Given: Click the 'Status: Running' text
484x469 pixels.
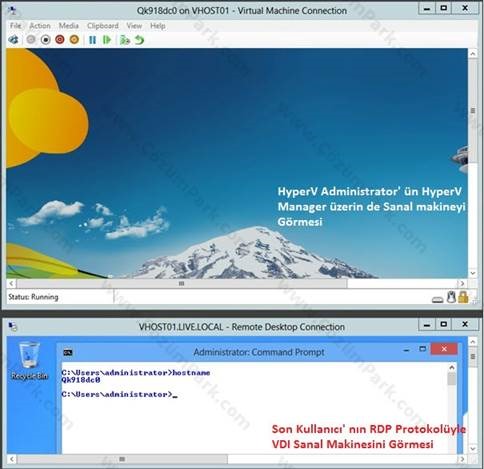Looking at the screenshot, I should click(x=33, y=297).
